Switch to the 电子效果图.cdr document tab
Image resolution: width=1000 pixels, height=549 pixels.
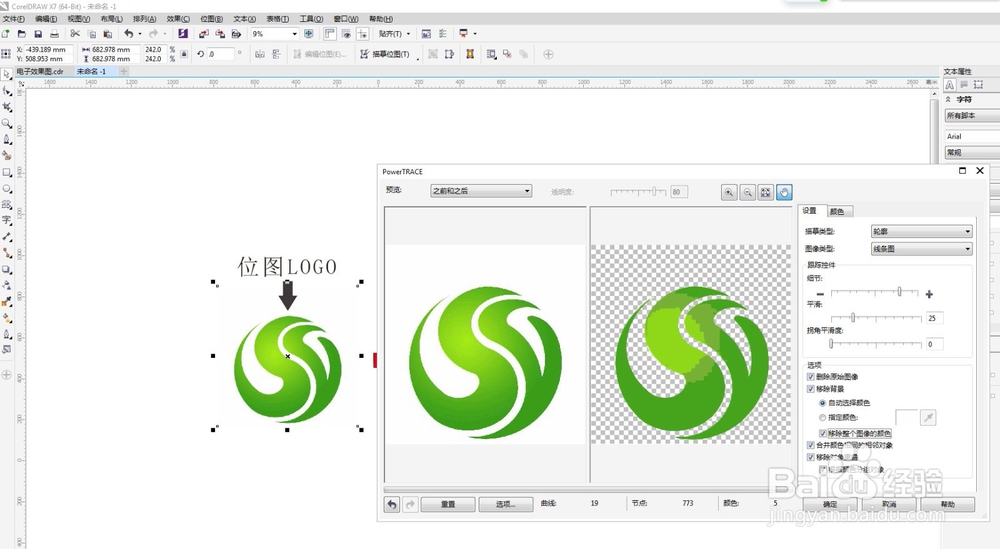point(40,71)
